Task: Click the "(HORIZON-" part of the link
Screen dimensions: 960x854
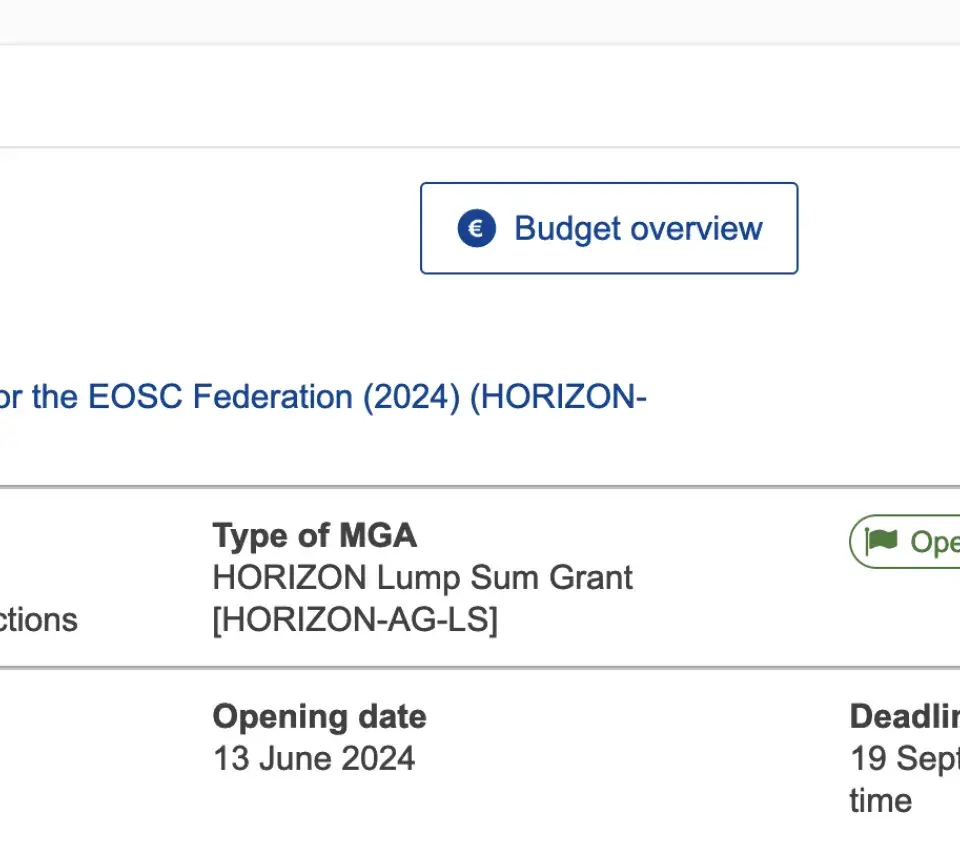Action: click(x=558, y=397)
